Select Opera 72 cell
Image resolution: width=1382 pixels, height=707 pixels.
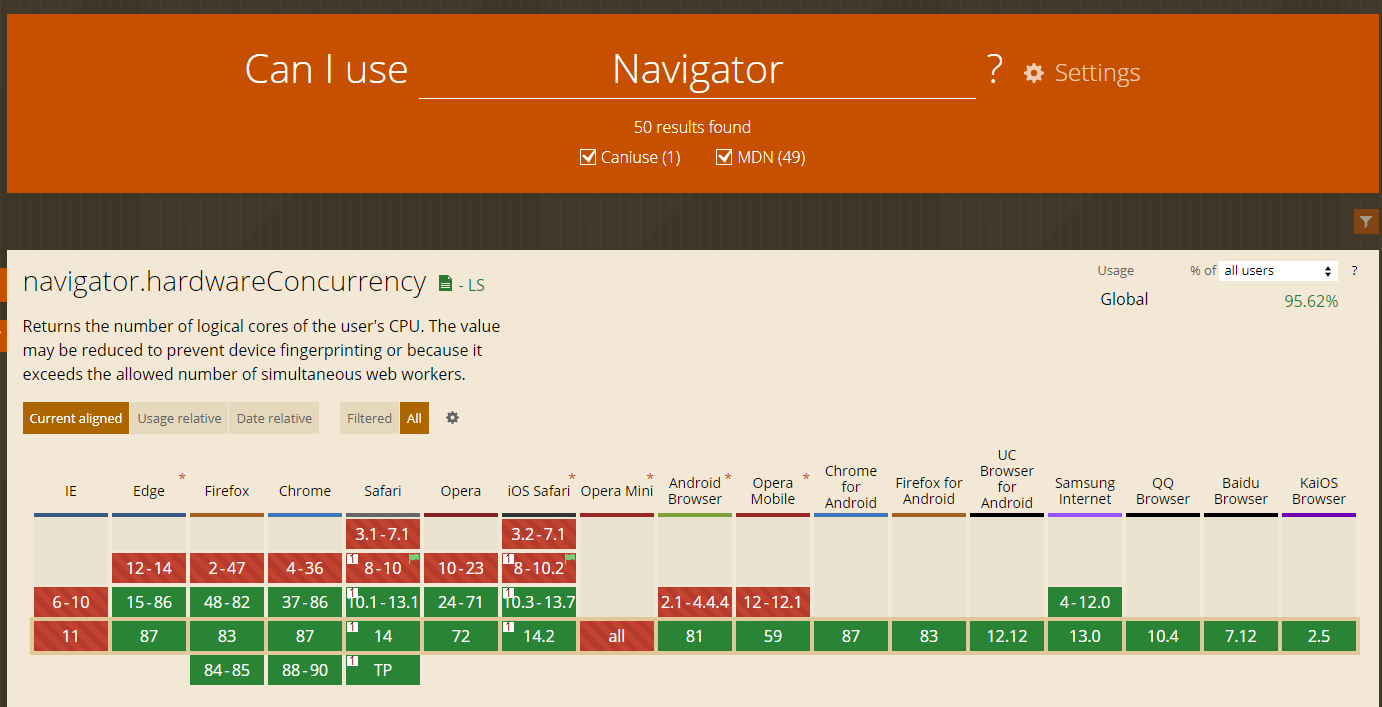click(x=461, y=636)
